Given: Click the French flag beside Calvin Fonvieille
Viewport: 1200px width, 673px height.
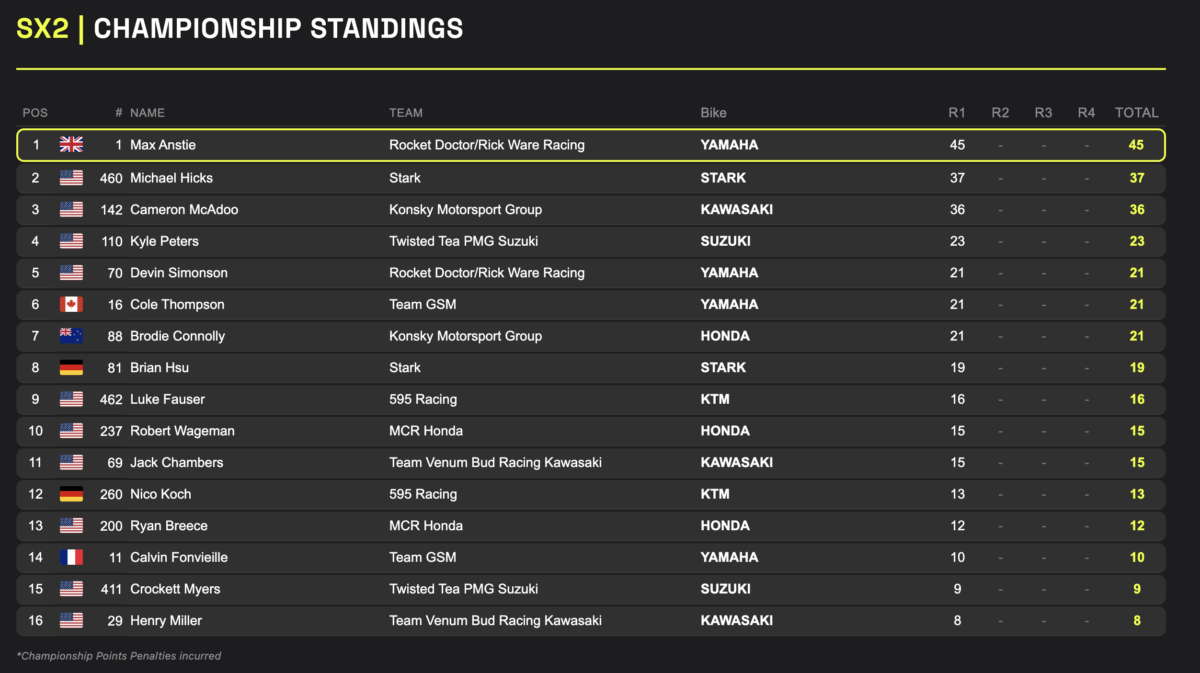Looking at the screenshot, I should [x=71, y=557].
